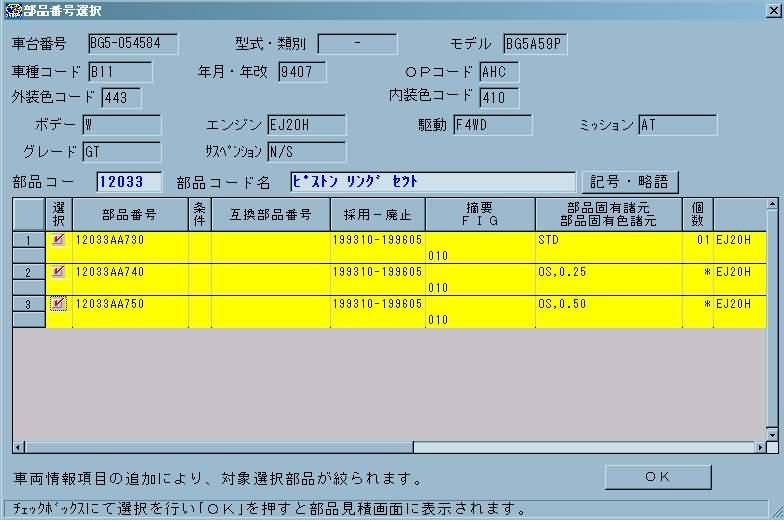
Task: Click left arrow on horizontal scrollbar
Action: point(18,447)
